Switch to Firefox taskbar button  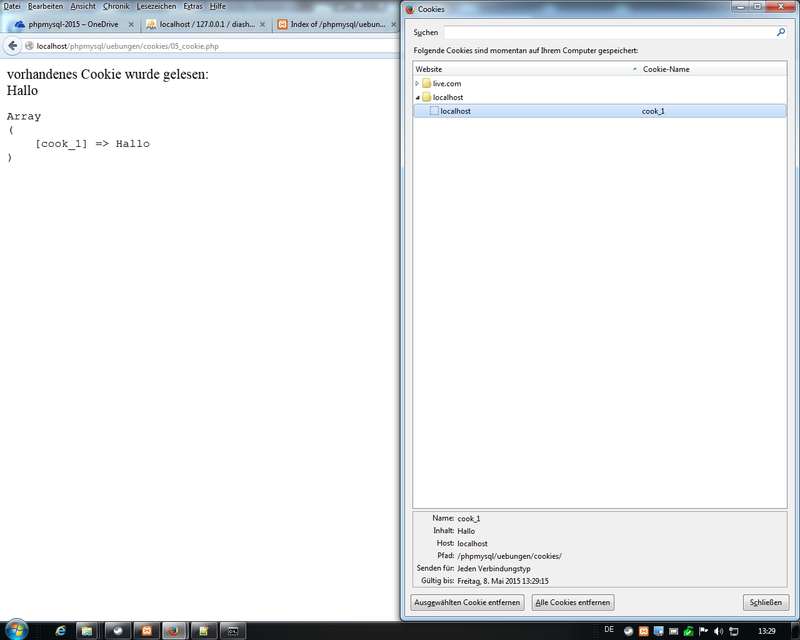tap(174, 631)
